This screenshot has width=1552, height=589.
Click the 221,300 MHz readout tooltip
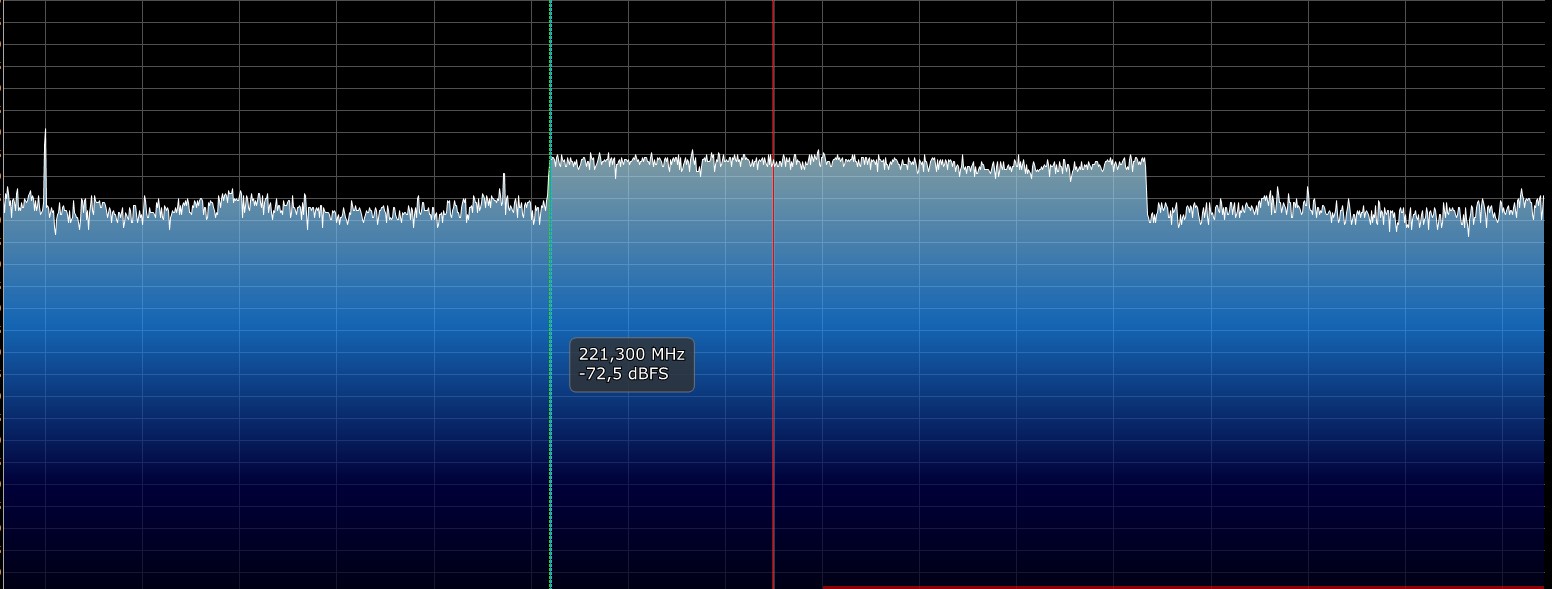point(632,365)
